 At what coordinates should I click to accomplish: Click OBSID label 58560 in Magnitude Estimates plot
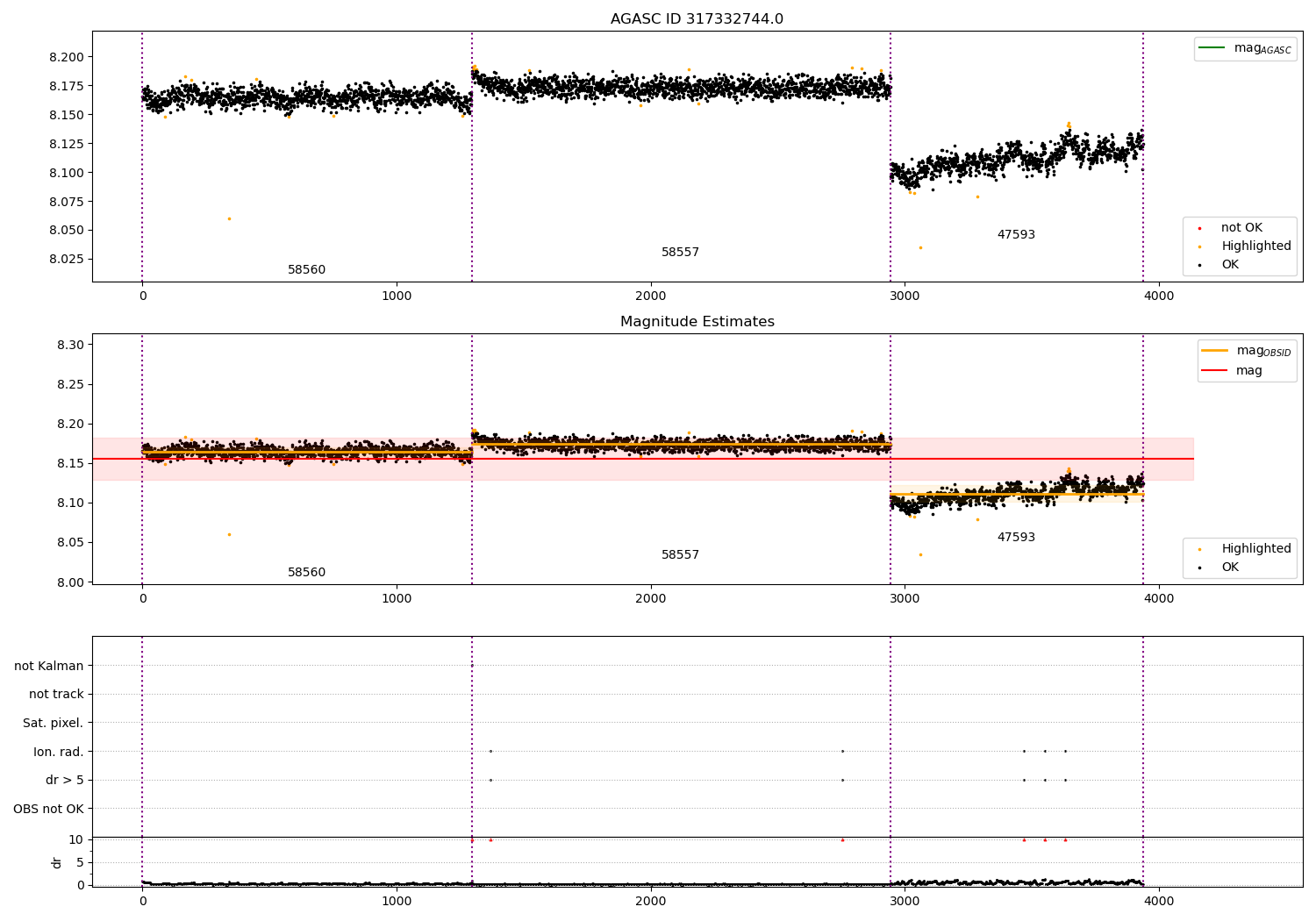pyautogui.click(x=306, y=573)
